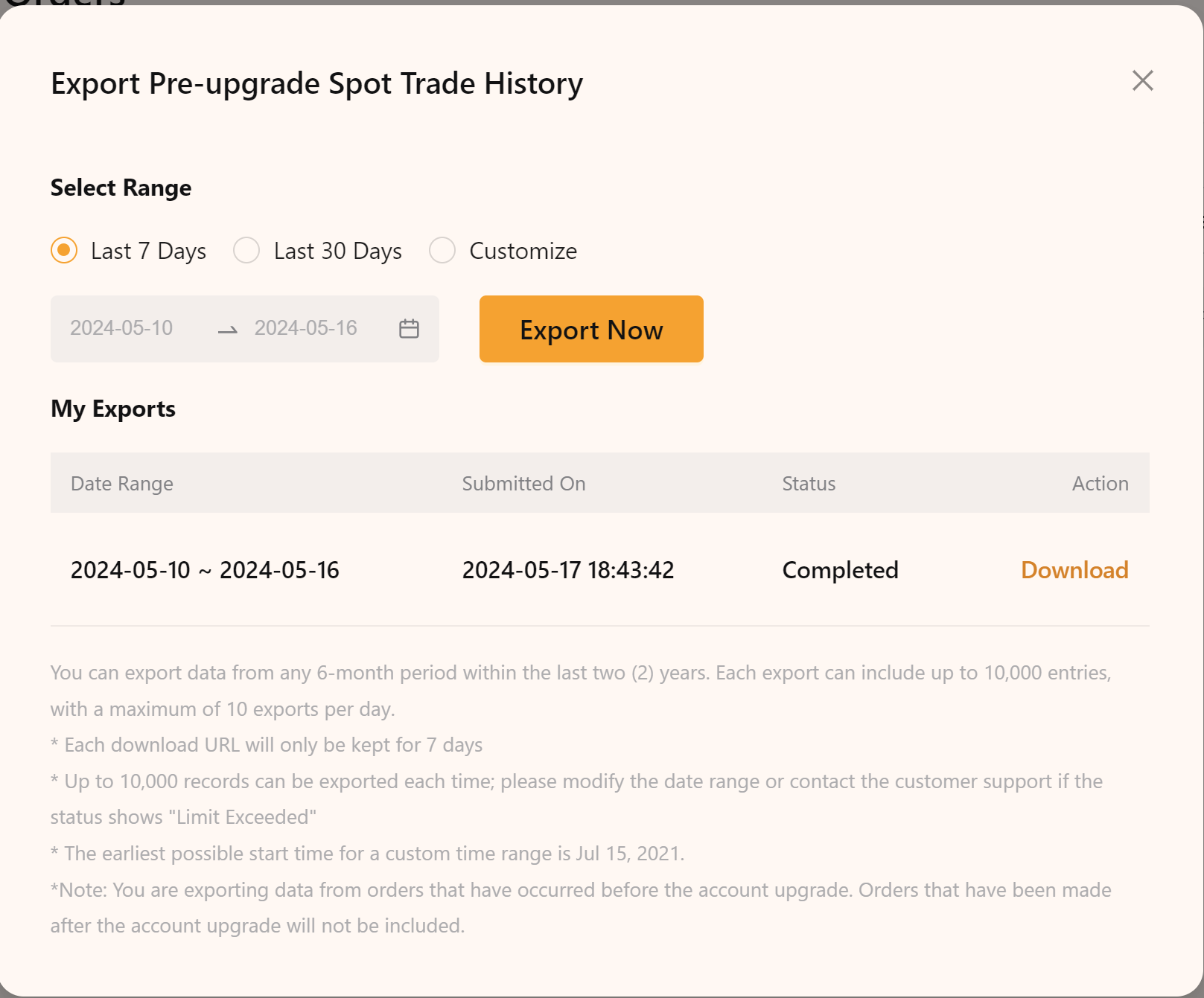Click the Submitted On column header

coord(523,483)
